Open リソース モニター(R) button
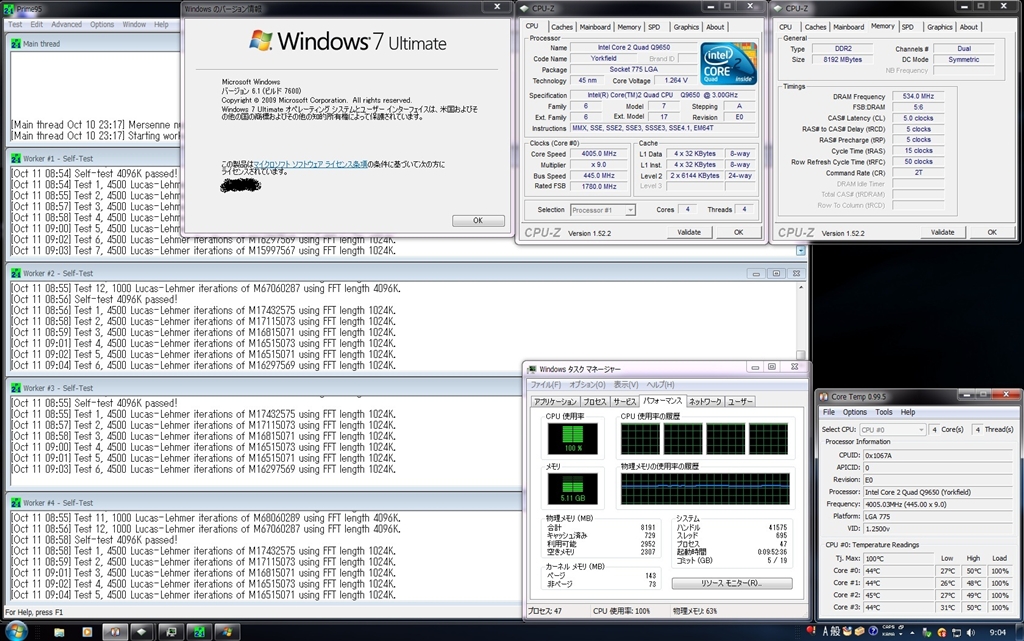 click(x=731, y=583)
